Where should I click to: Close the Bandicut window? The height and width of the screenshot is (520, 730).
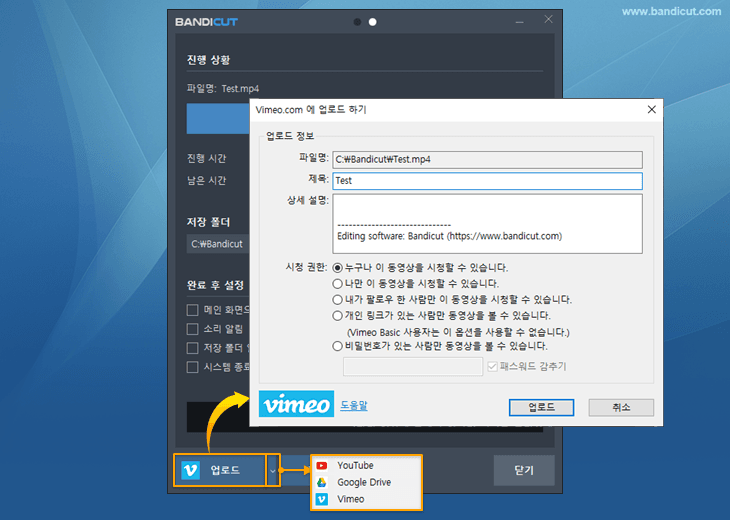coord(548,19)
